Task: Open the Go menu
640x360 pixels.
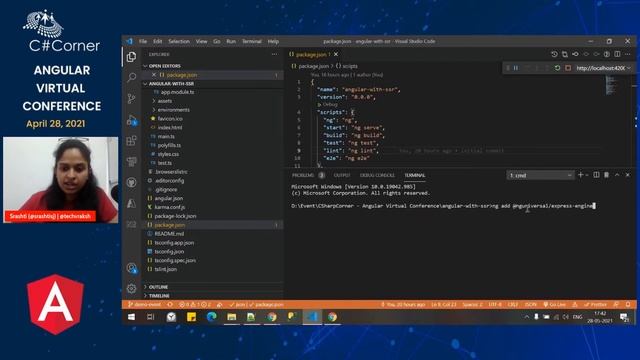Action: [216, 41]
